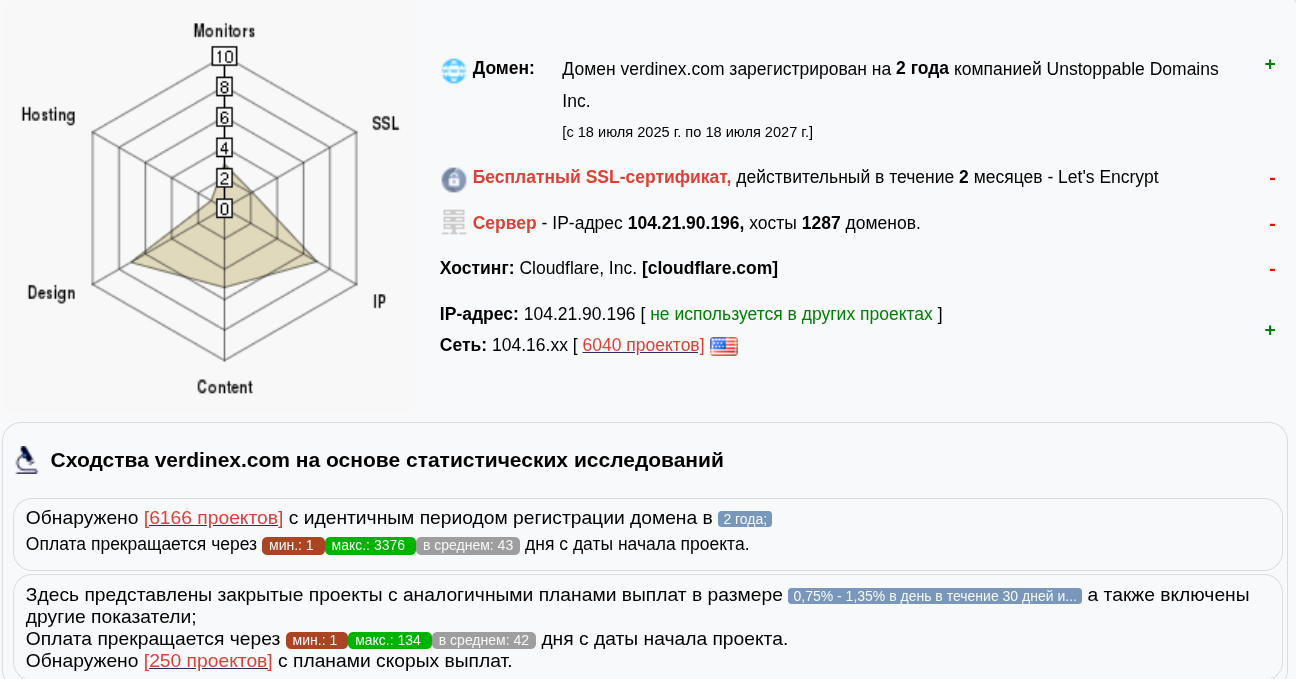Click the globe icon next to Домен
This screenshot has width=1296, height=679.
coord(454,71)
